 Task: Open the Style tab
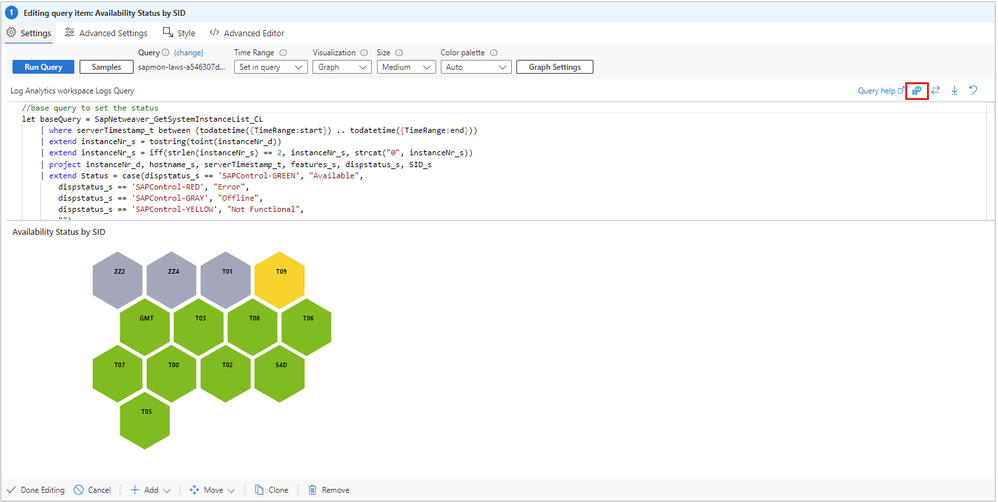coord(179,33)
